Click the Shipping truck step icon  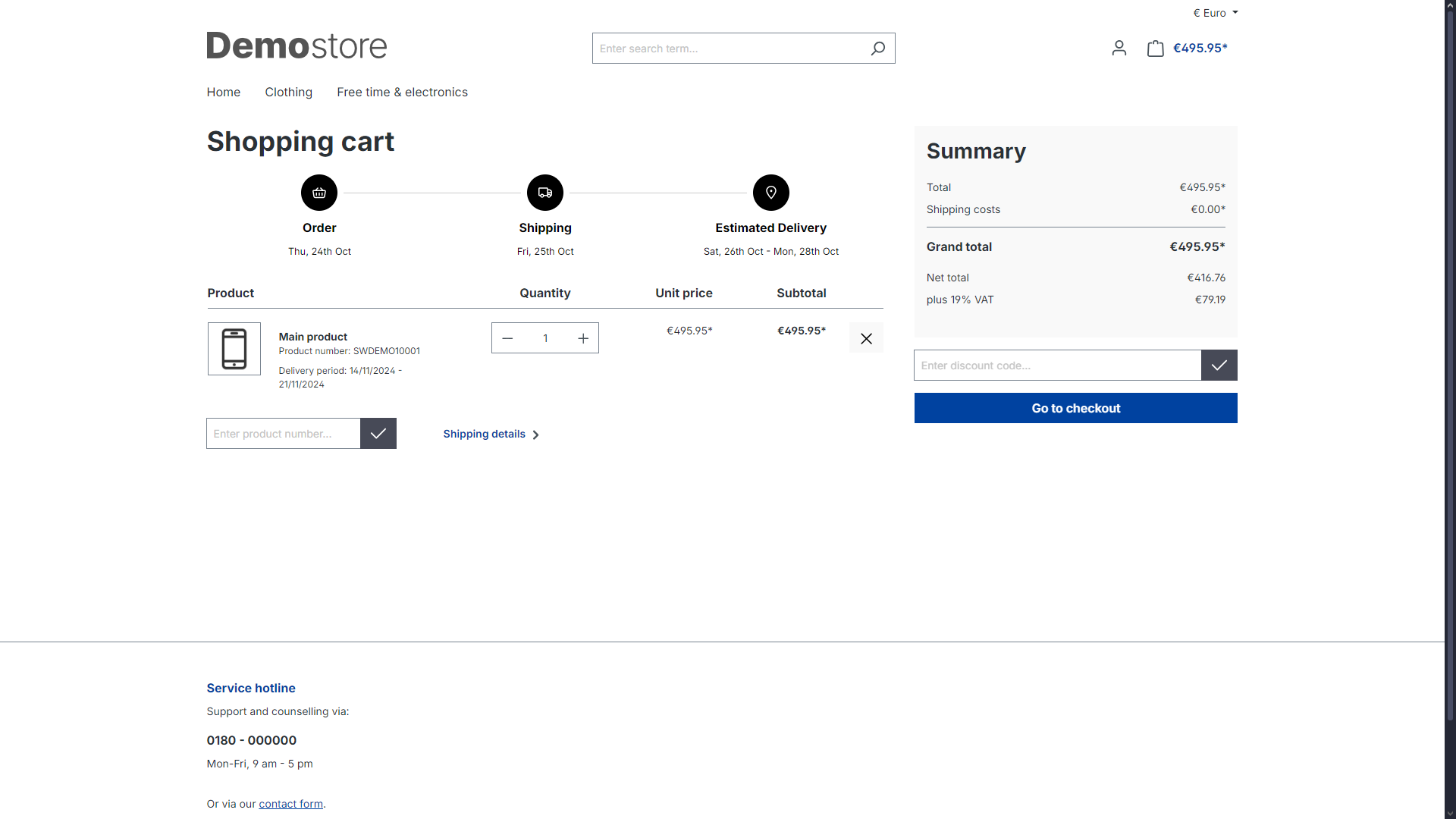545,193
